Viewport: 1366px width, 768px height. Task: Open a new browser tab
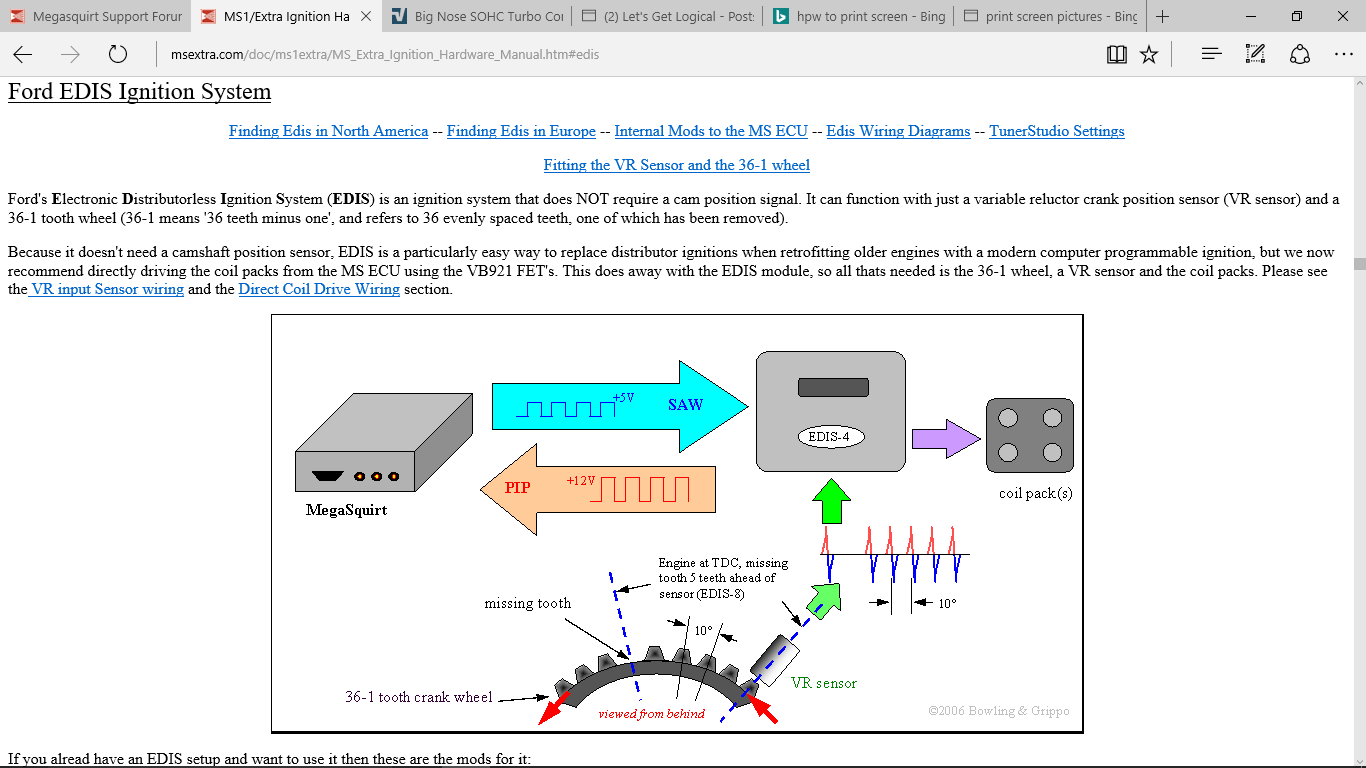pyautogui.click(x=1162, y=16)
